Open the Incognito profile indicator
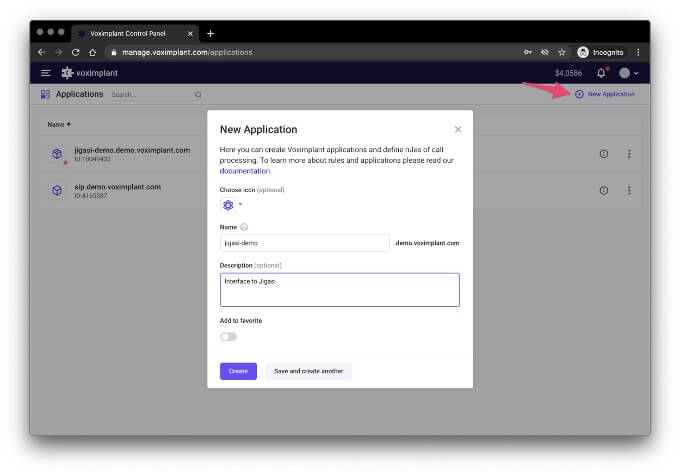Screen dimensions: 680x475 [x=601, y=52]
